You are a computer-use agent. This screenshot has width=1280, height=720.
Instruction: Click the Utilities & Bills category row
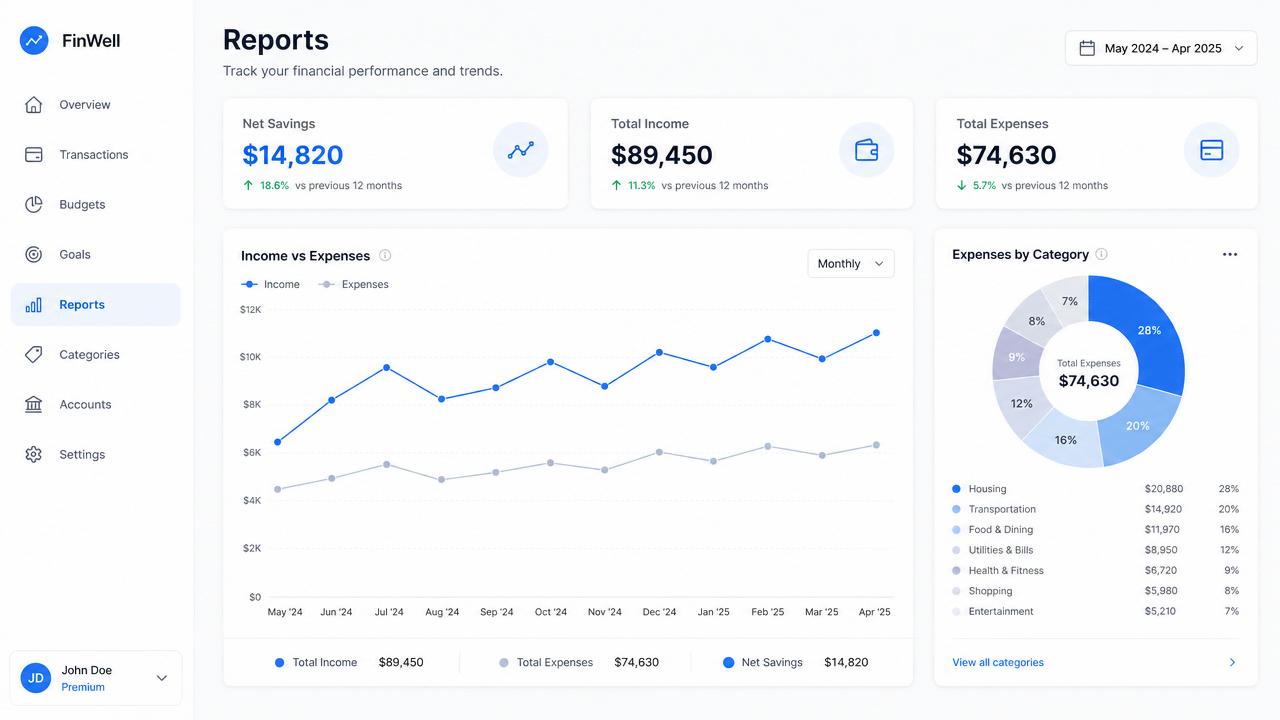(x=1095, y=550)
